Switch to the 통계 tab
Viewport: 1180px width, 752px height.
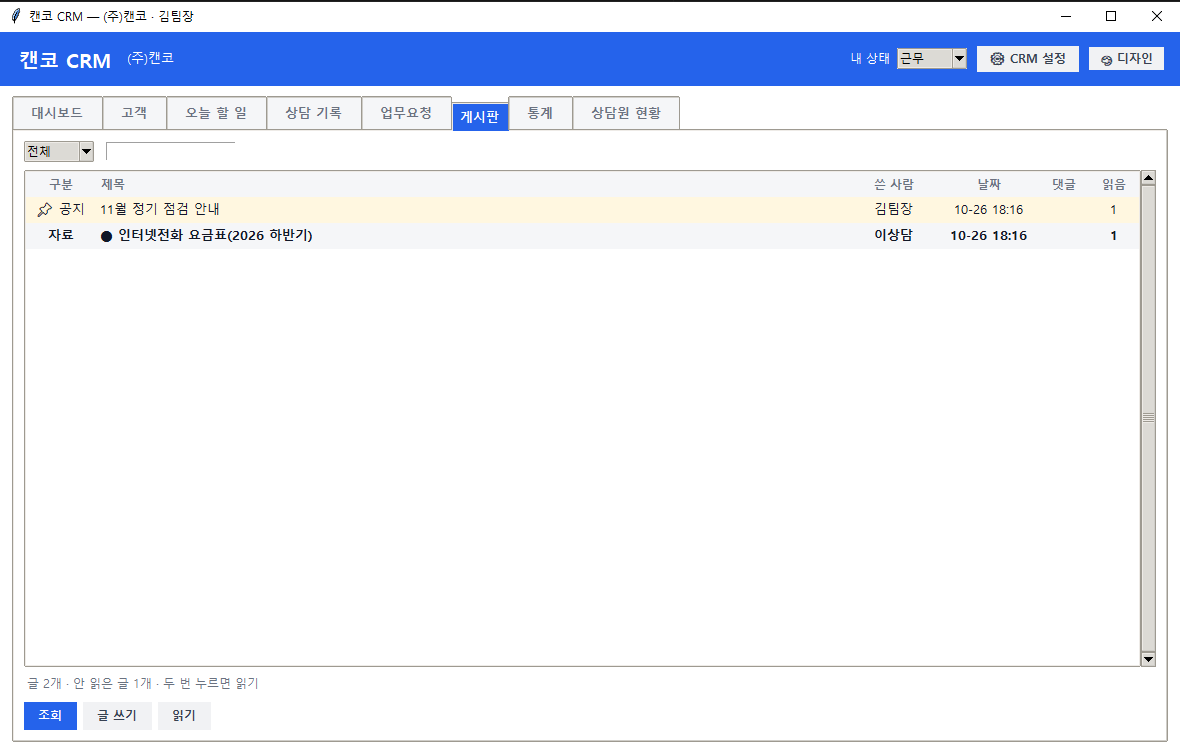[x=540, y=113]
